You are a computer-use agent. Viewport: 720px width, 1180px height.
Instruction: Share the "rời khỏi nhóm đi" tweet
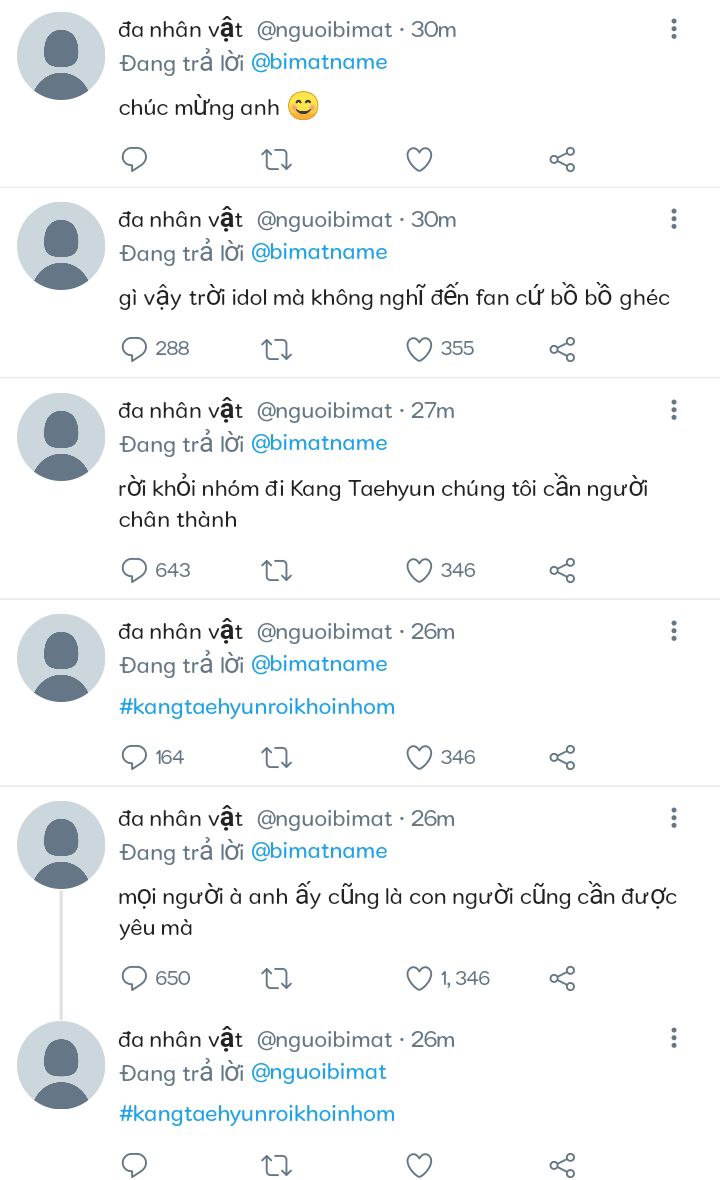click(x=562, y=570)
